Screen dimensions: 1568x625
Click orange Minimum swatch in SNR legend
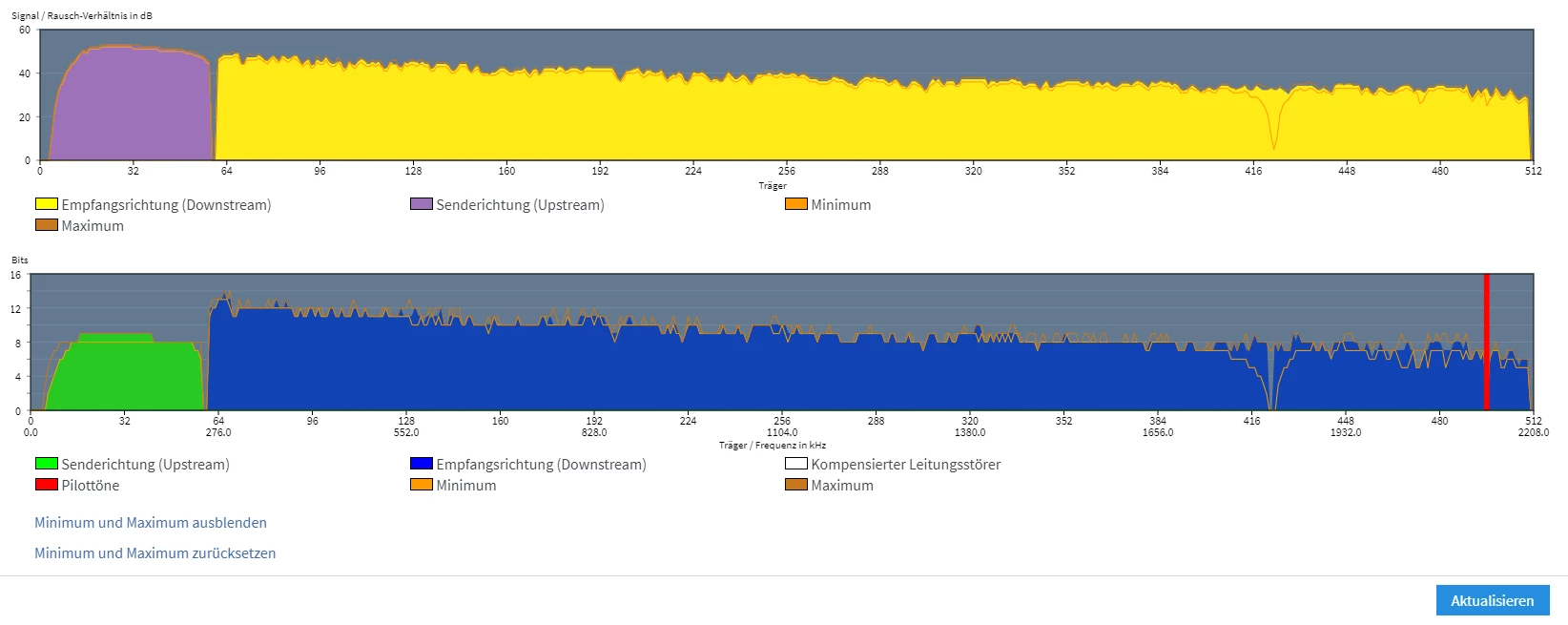(x=796, y=204)
